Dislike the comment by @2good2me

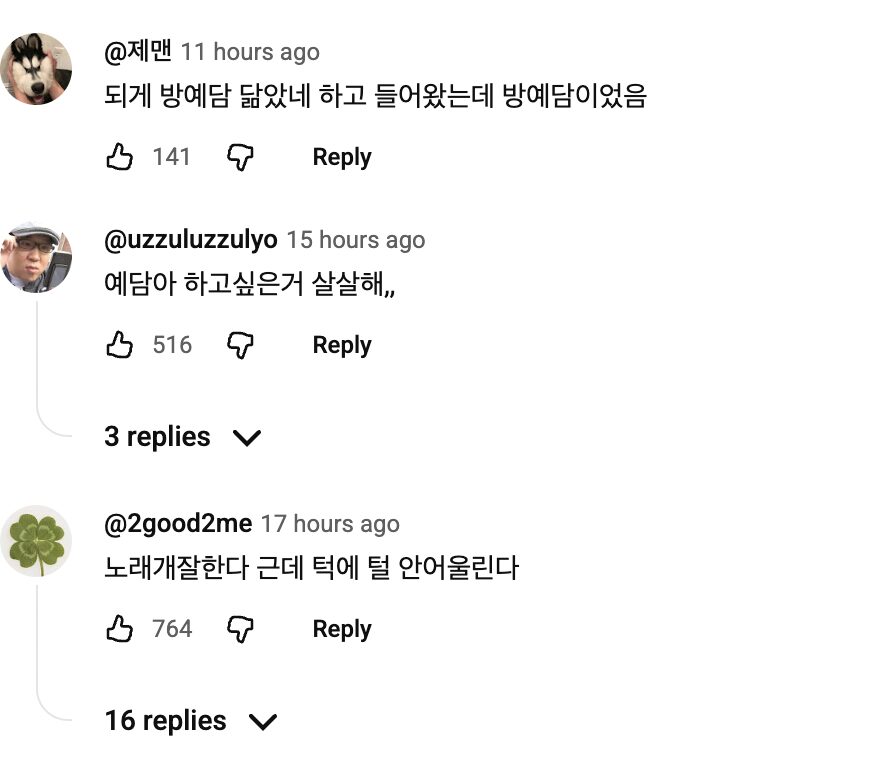240,629
